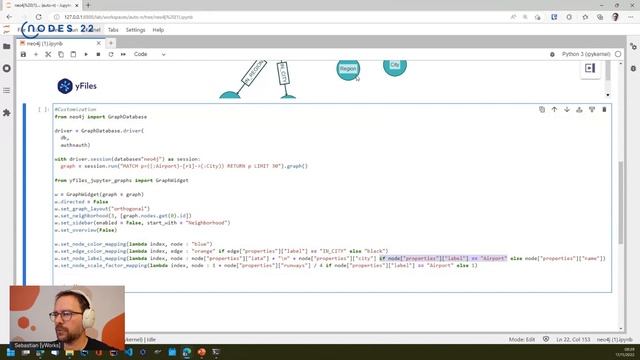Image resolution: width=640 pixels, height=360 pixels.
Task: Open the Settings menu
Action: (136, 30)
